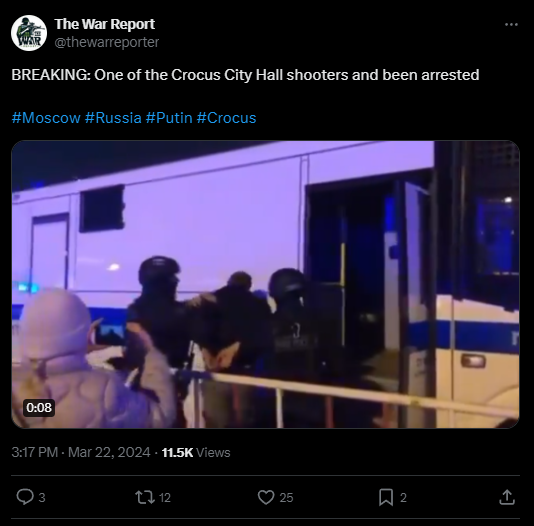
Task: Open the @thewarreporter handle link
Action: tap(107, 42)
